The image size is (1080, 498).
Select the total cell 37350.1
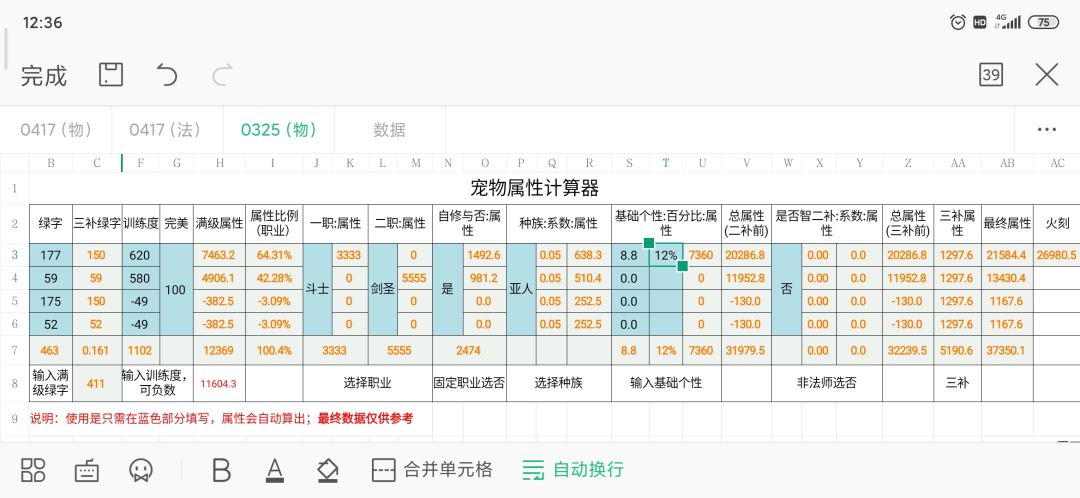coord(1007,351)
